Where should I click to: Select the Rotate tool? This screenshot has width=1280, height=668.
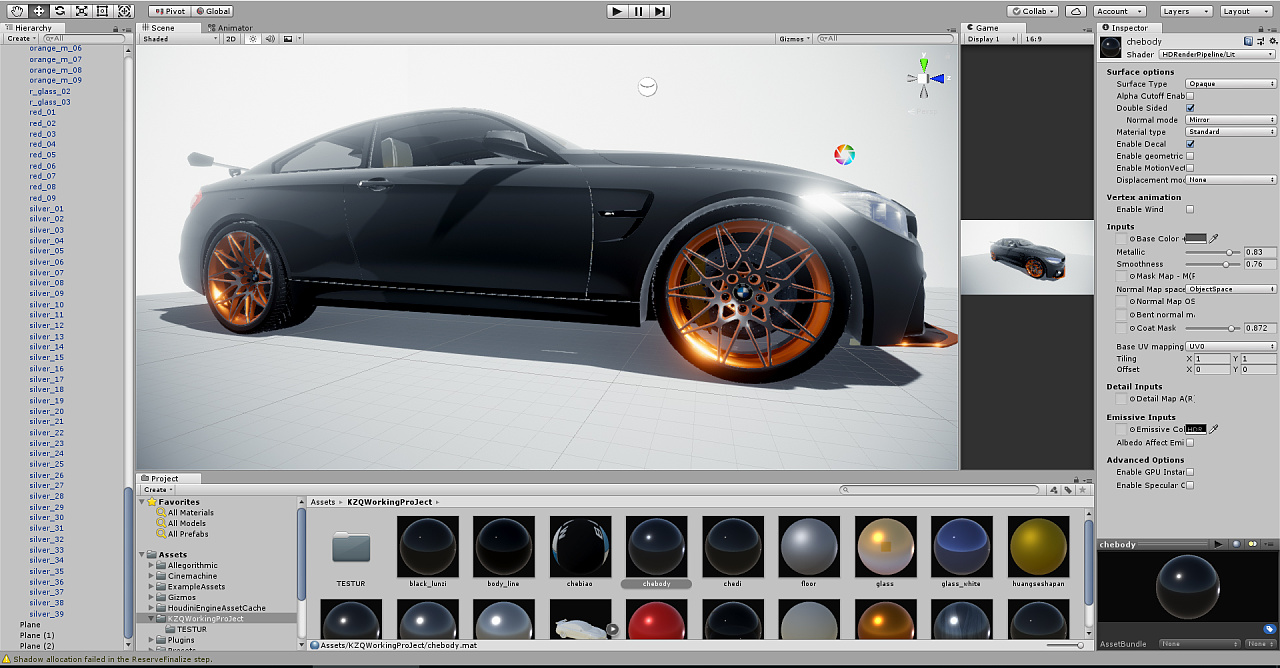click(x=60, y=11)
